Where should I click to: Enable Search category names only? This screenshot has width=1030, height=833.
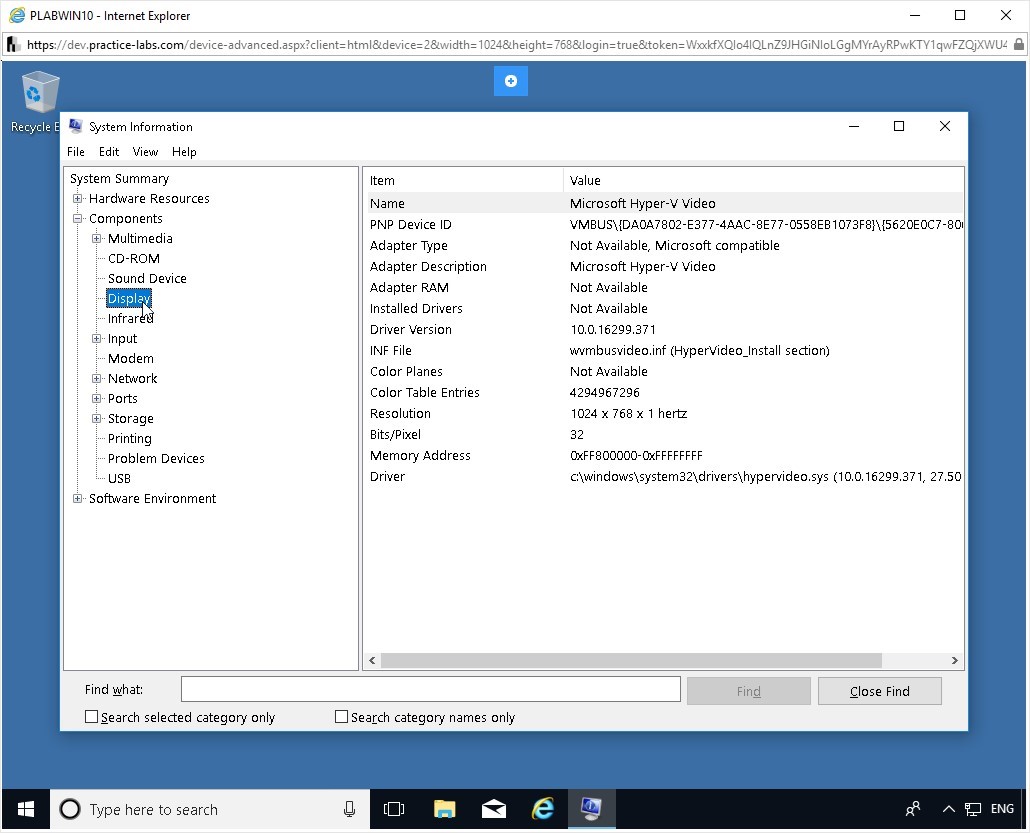(x=342, y=717)
